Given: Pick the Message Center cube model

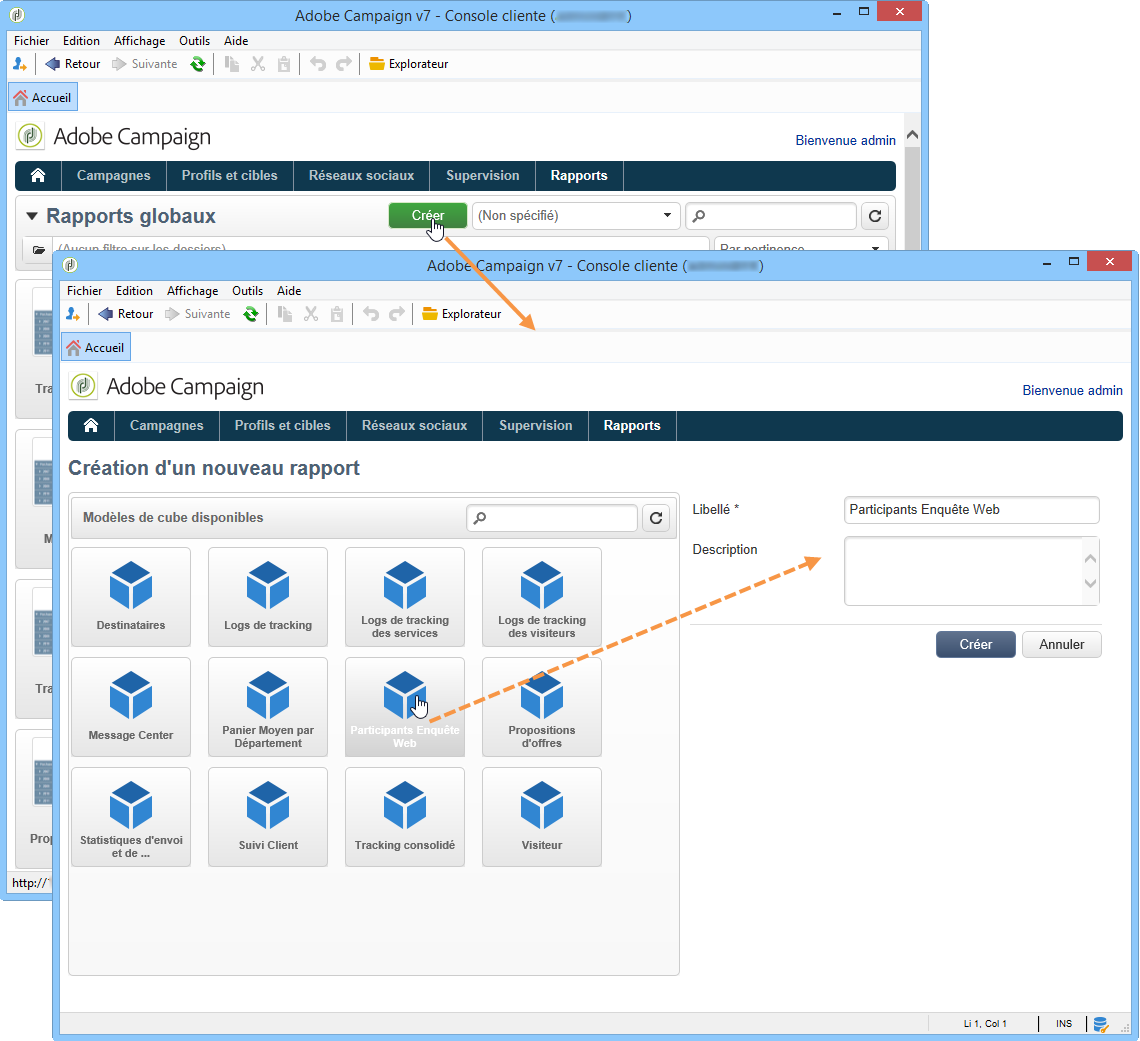Looking at the screenshot, I should (x=131, y=707).
